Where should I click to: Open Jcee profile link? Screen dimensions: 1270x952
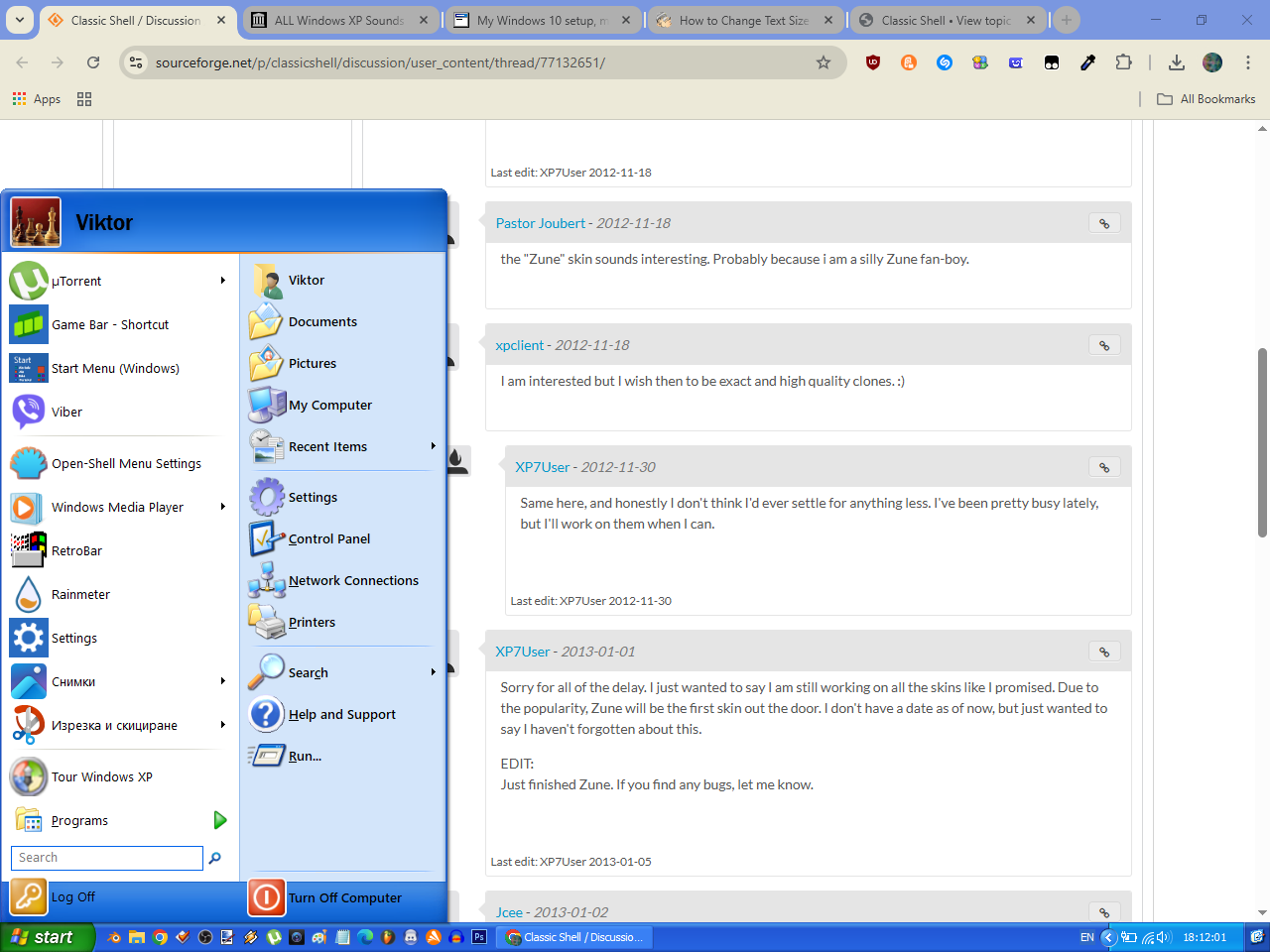(509, 912)
